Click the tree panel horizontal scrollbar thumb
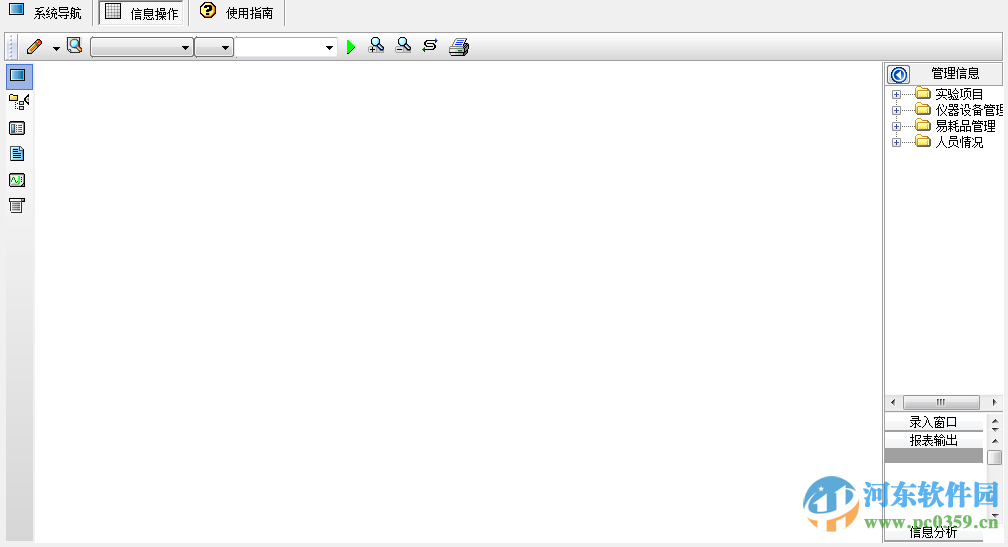This screenshot has height=547, width=1008. pos(941,402)
